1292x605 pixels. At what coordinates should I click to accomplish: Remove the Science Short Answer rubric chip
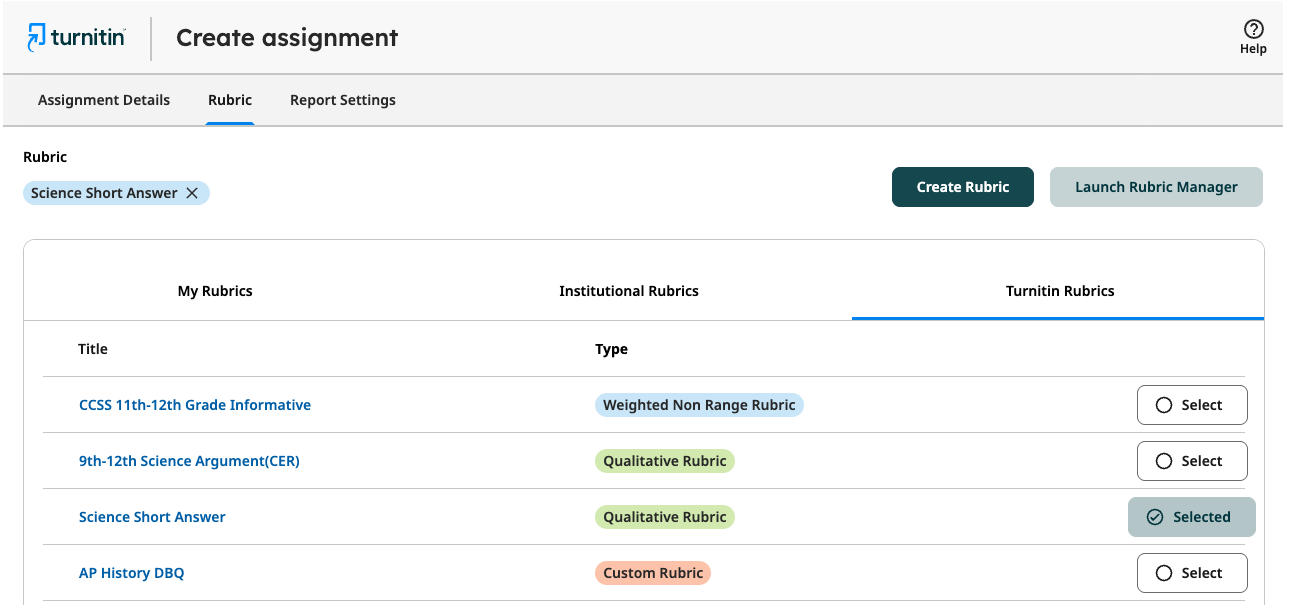pos(192,193)
